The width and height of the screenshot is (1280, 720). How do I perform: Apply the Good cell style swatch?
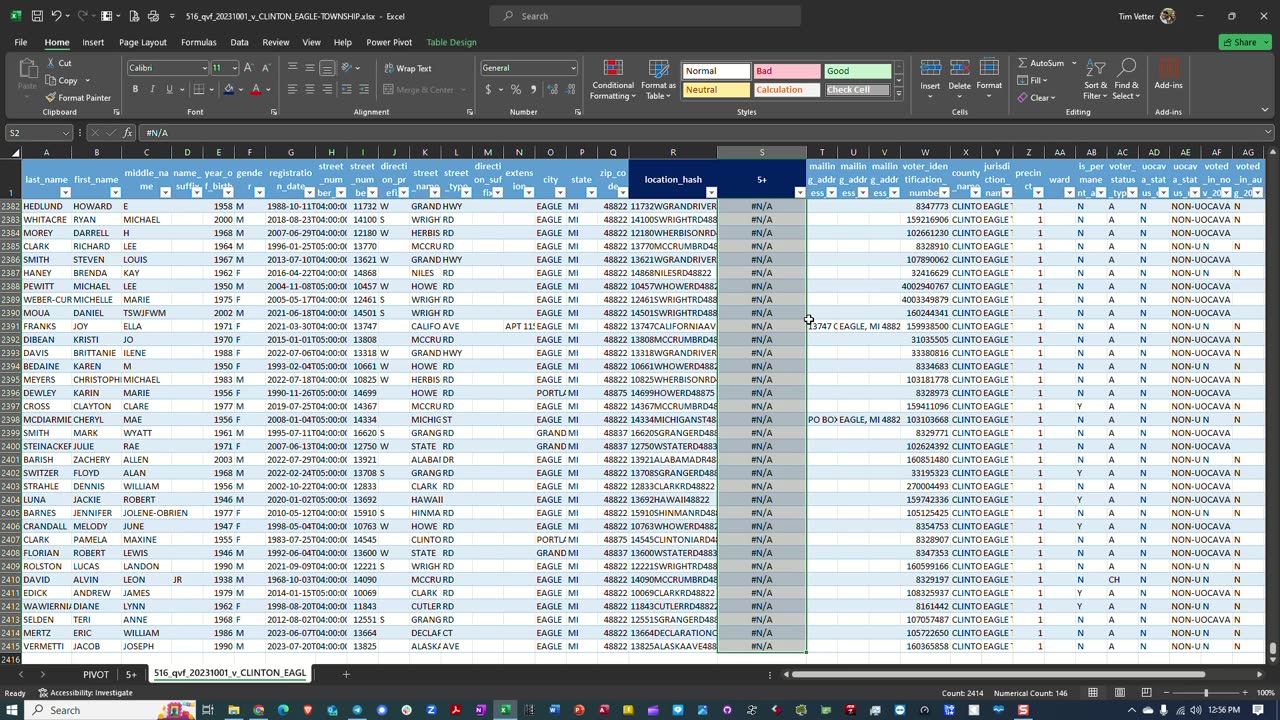coord(857,71)
